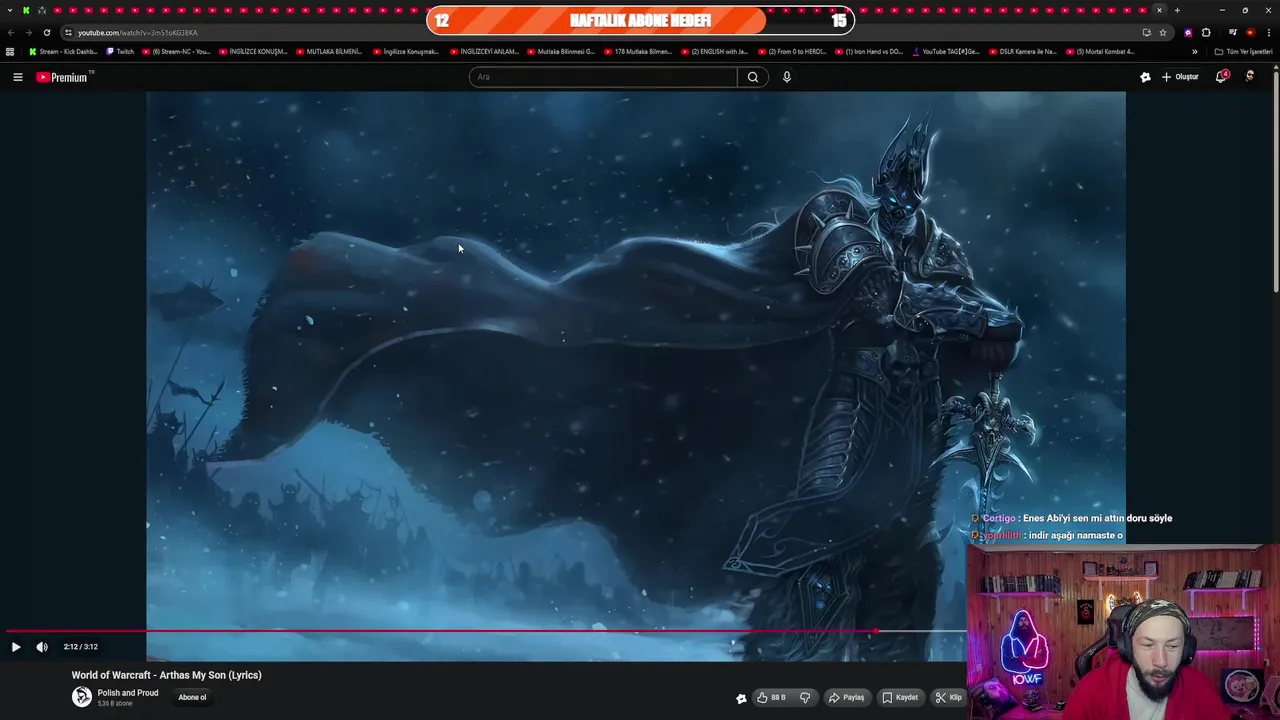1280x720 pixels.
Task: Run search with the magnifier button
Action: point(753,77)
